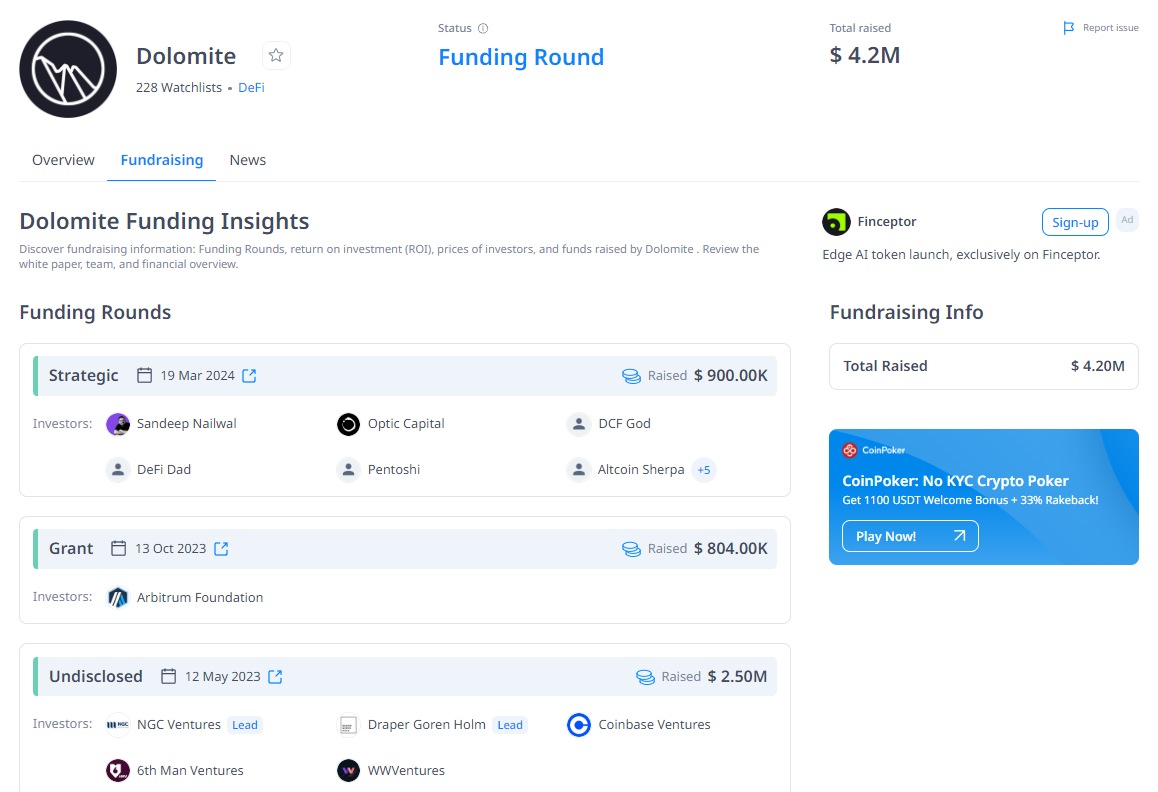
Task: Click the Report issue link
Action: pyautogui.click(x=1110, y=28)
